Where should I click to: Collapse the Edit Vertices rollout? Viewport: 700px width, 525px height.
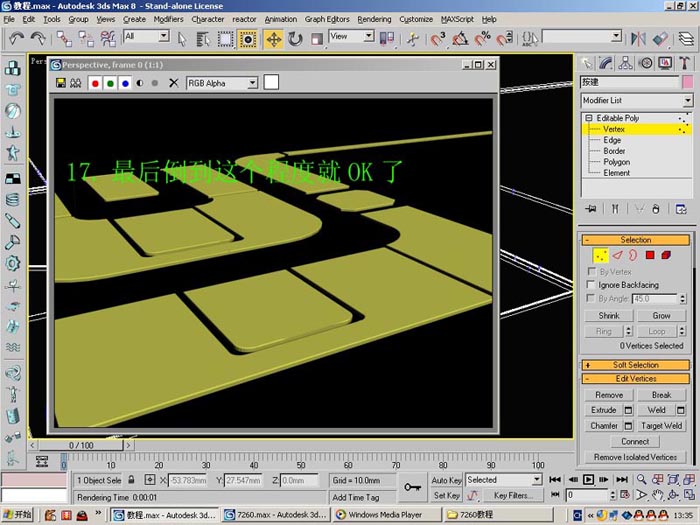[636, 379]
